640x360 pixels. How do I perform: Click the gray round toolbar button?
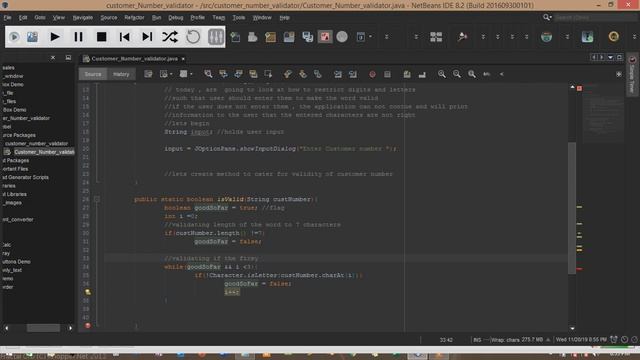click(342, 37)
